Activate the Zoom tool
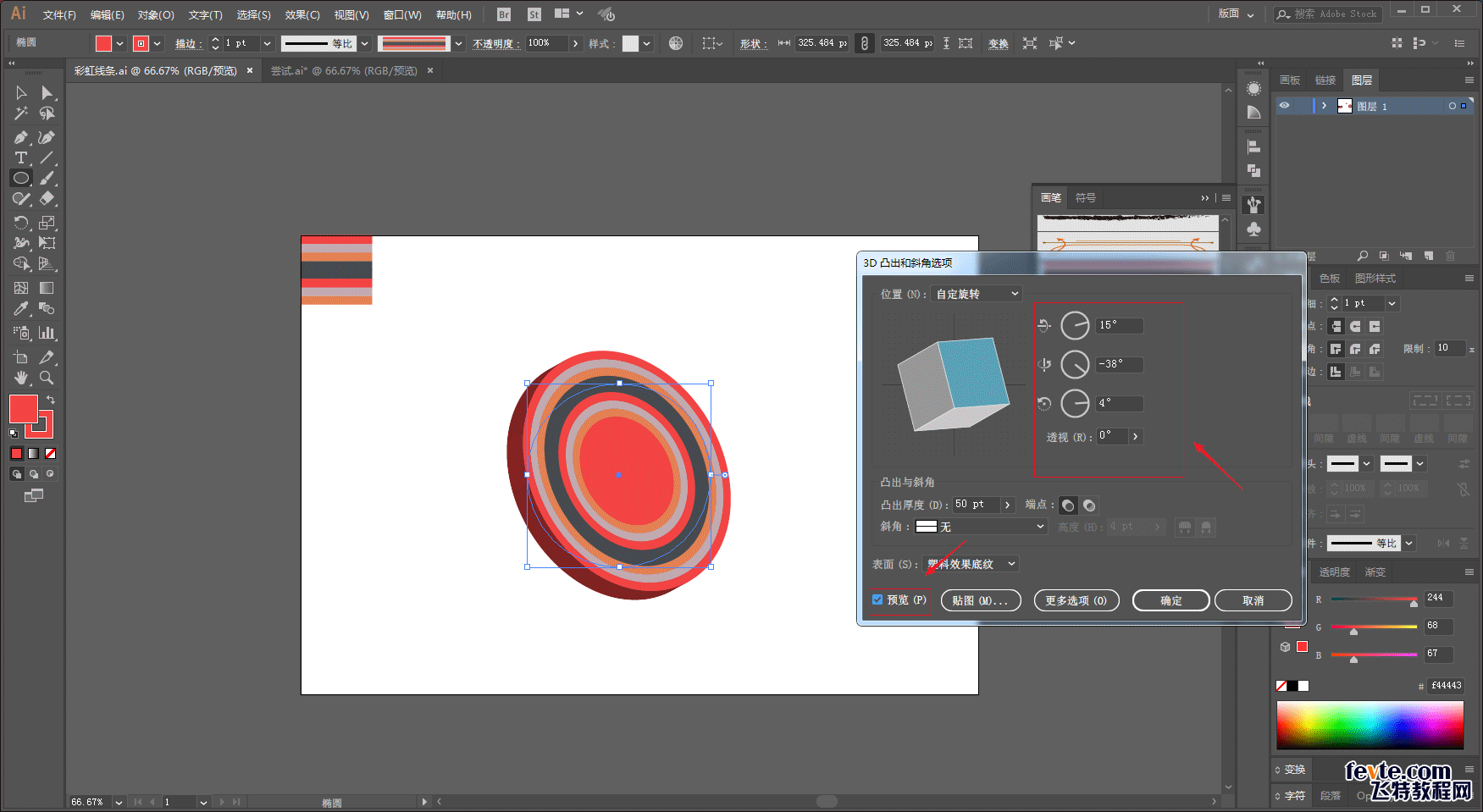Viewport: 1483px width, 812px height. pos(47,378)
